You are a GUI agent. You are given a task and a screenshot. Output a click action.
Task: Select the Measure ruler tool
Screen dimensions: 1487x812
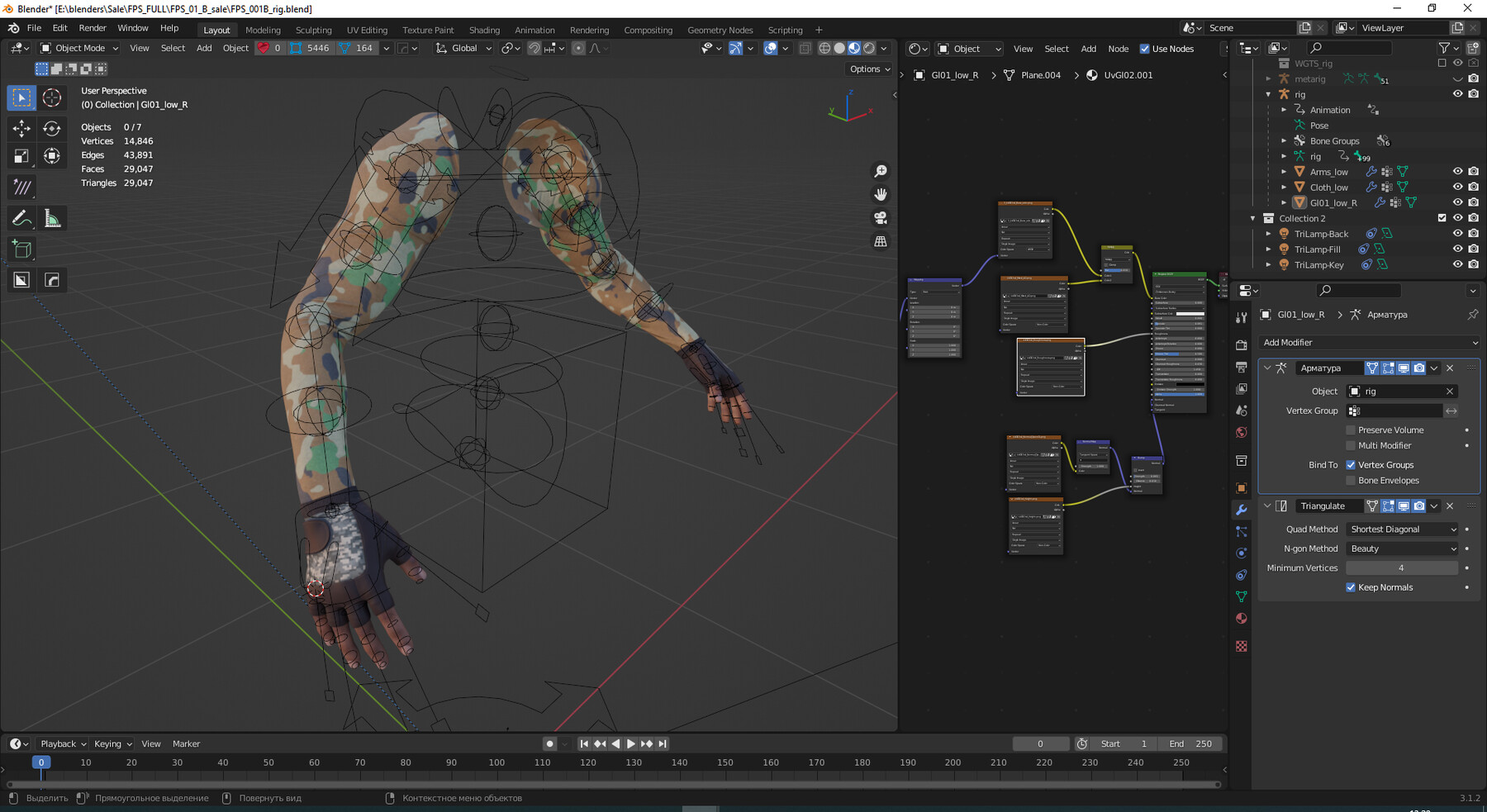tap(52, 219)
